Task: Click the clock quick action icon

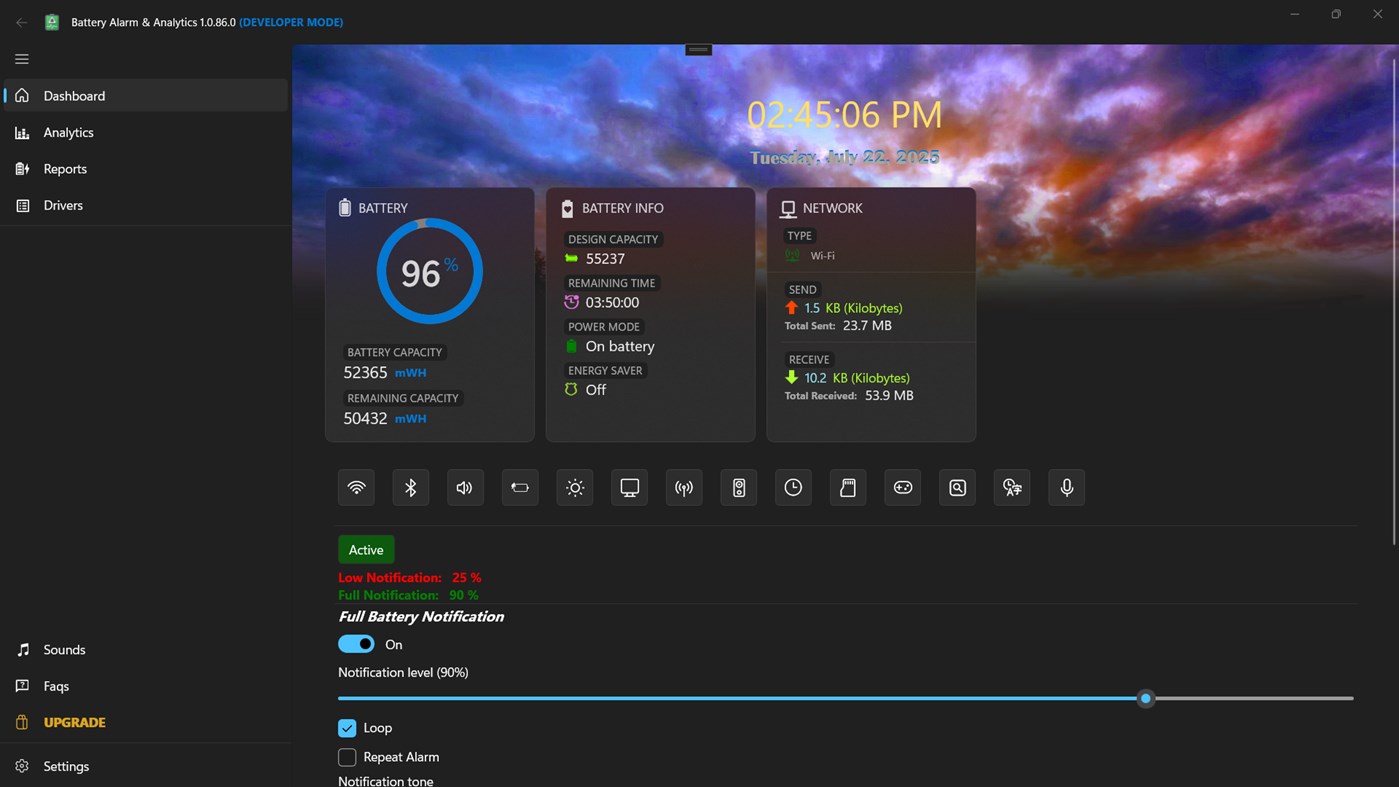Action: point(793,487)
